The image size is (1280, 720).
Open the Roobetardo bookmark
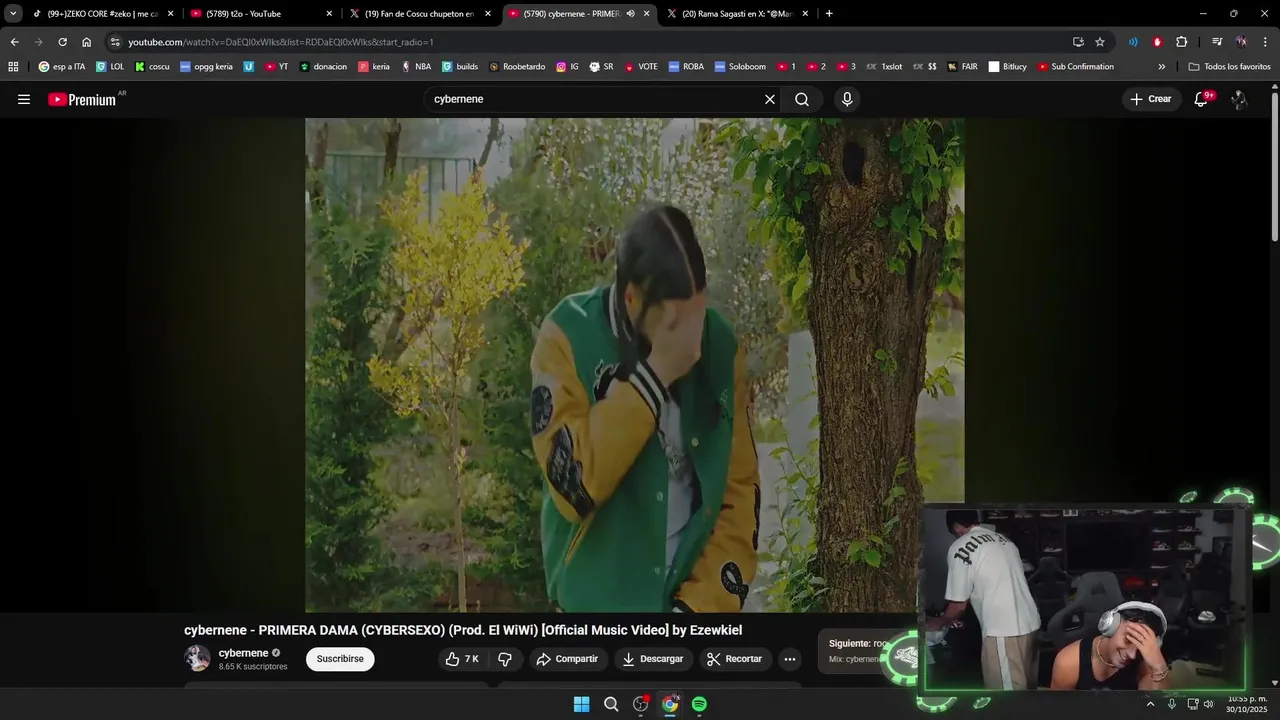click(x=517, y=67)
